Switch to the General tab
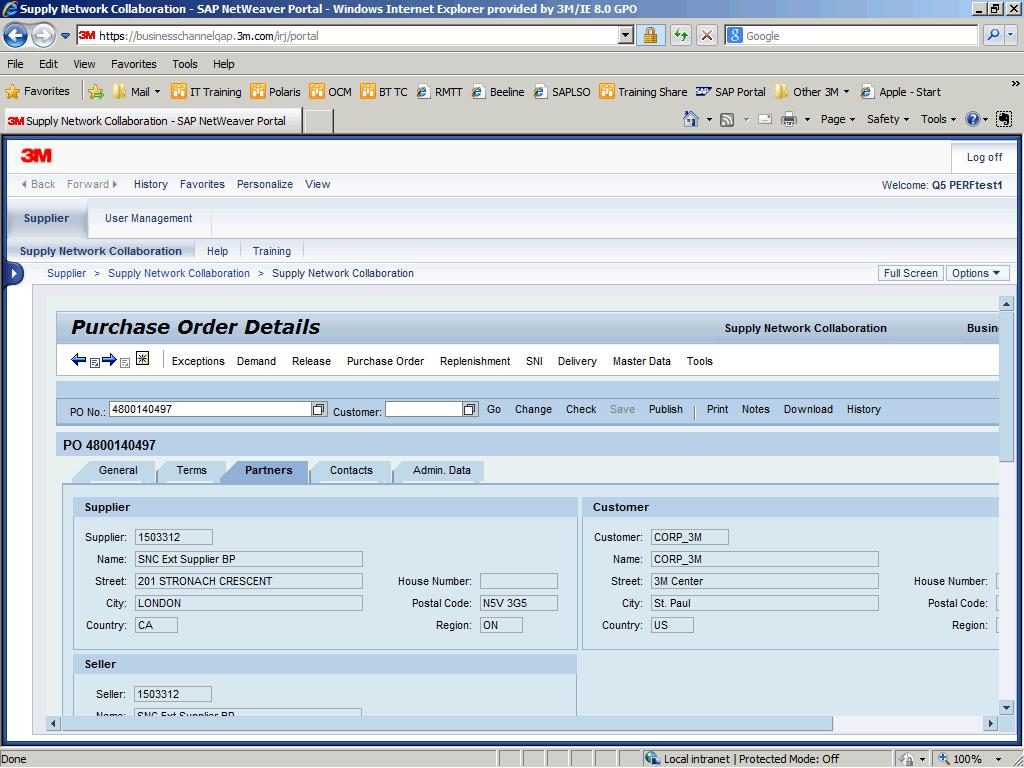 pyautogui.click(x=118, y=470)
